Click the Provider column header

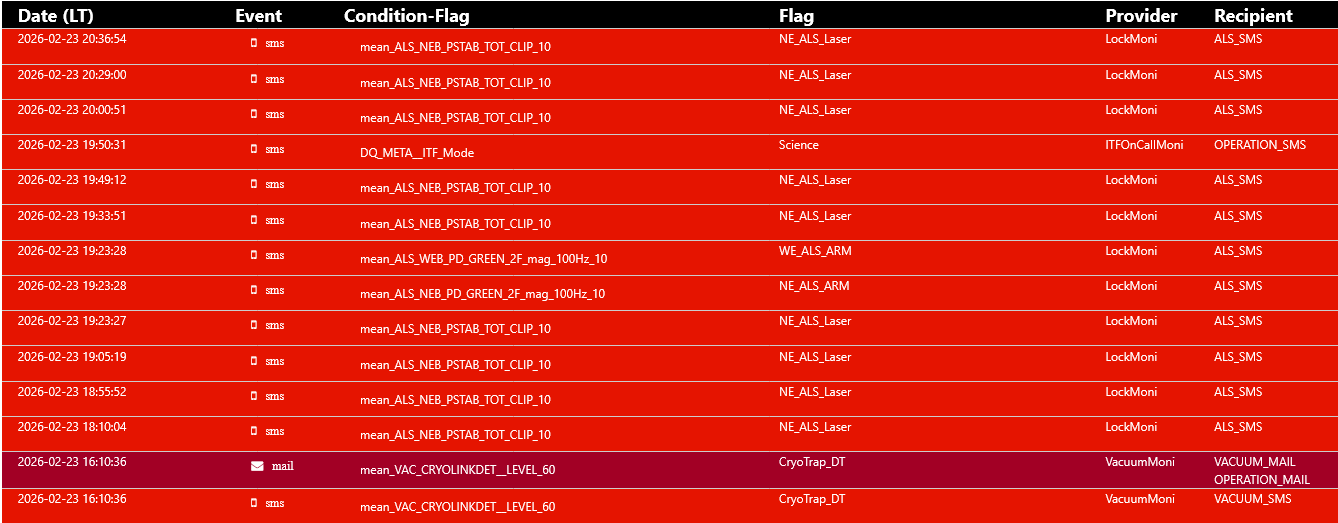point(1141,16)
